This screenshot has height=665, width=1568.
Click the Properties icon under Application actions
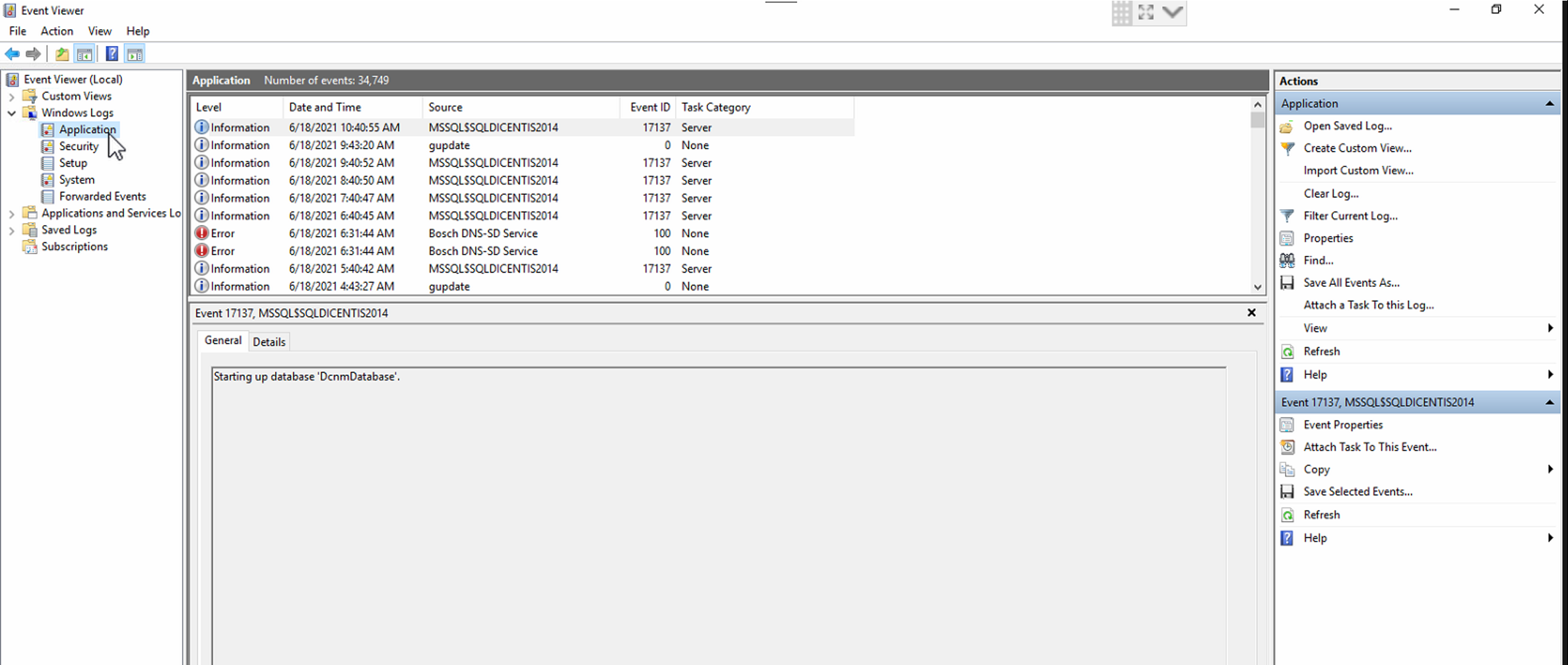point(1287,238)
